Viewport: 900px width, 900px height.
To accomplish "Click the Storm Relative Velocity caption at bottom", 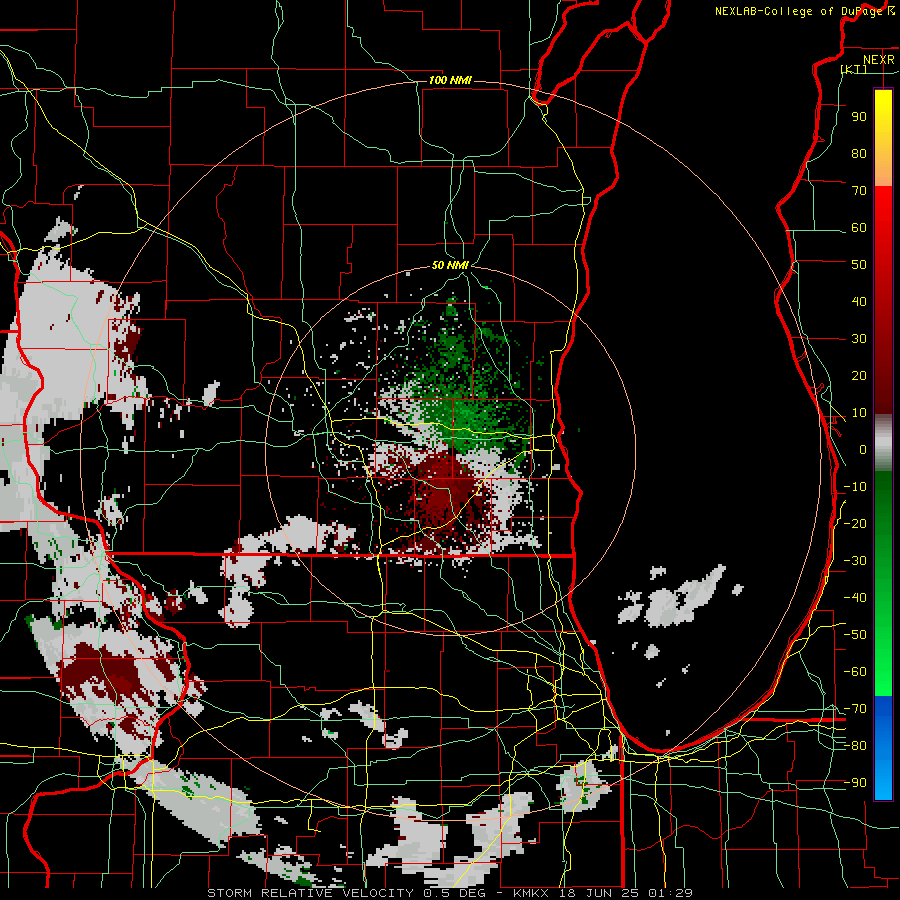I will click(x=449, y=893).
